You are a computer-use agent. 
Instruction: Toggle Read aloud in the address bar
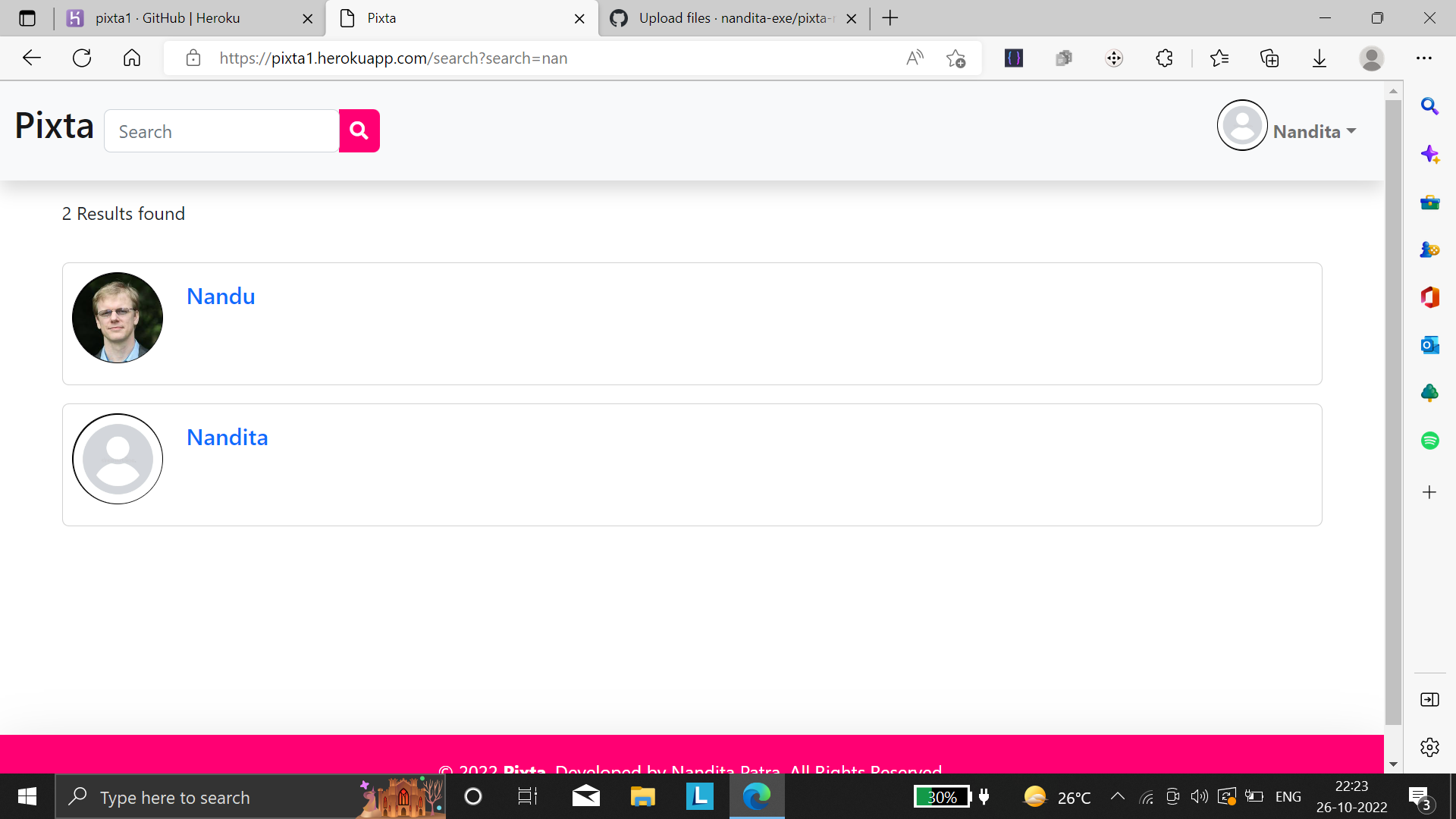(x=915, y=58)
